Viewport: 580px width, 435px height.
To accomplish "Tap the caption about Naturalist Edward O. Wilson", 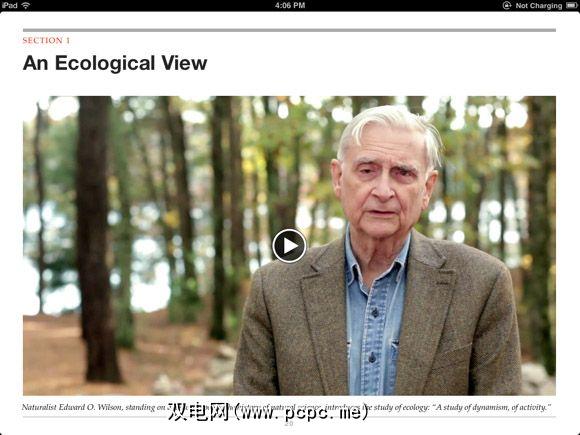I will click(x=286, y=407).
